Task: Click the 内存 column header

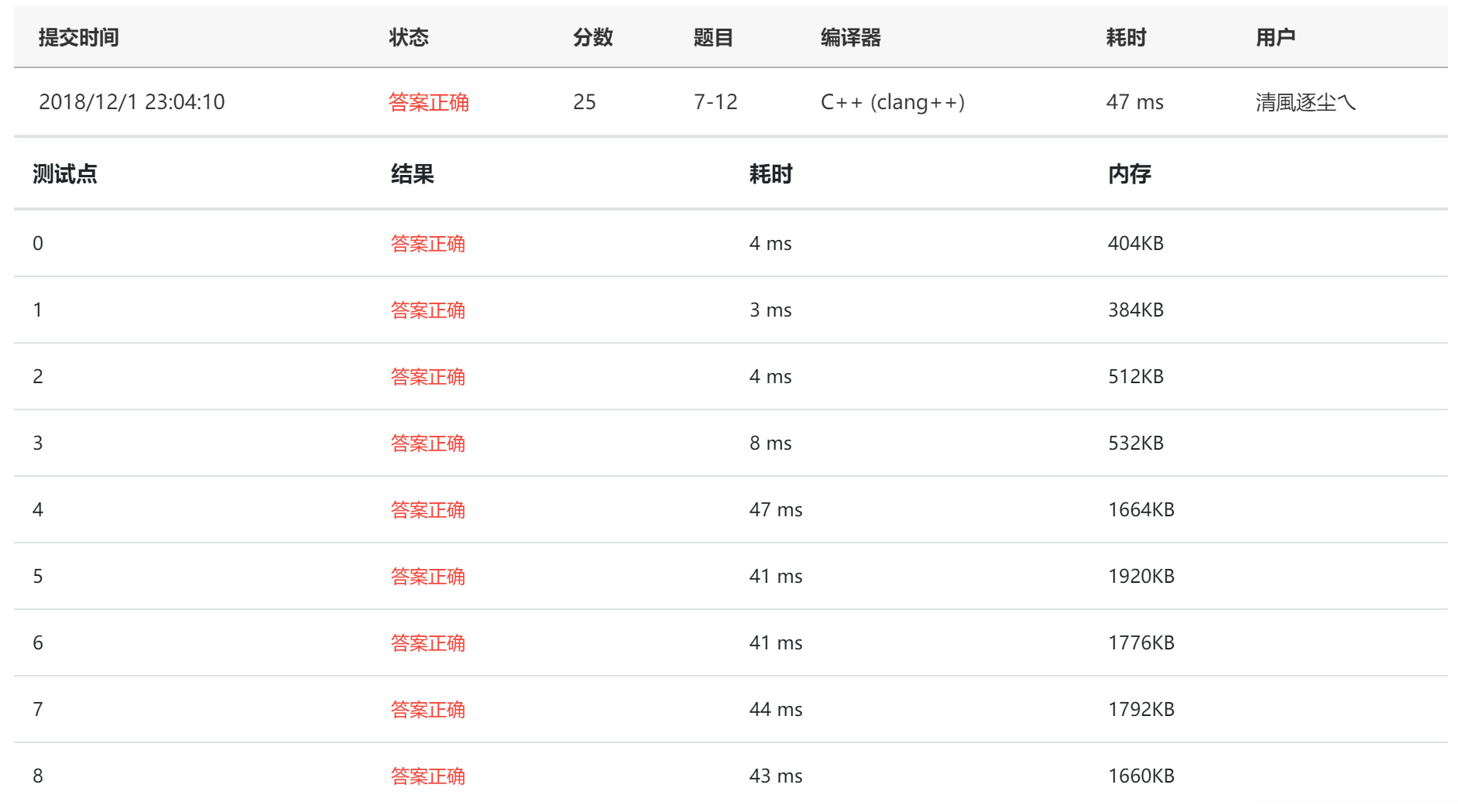Action: (1130, 174)
